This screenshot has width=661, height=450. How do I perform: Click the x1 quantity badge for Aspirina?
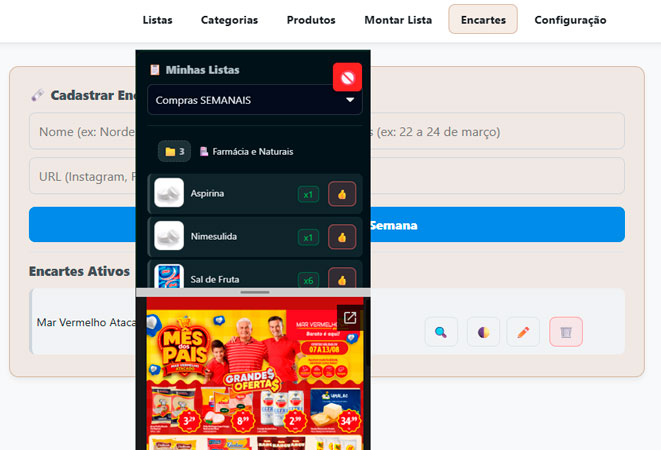click(308, 194)
